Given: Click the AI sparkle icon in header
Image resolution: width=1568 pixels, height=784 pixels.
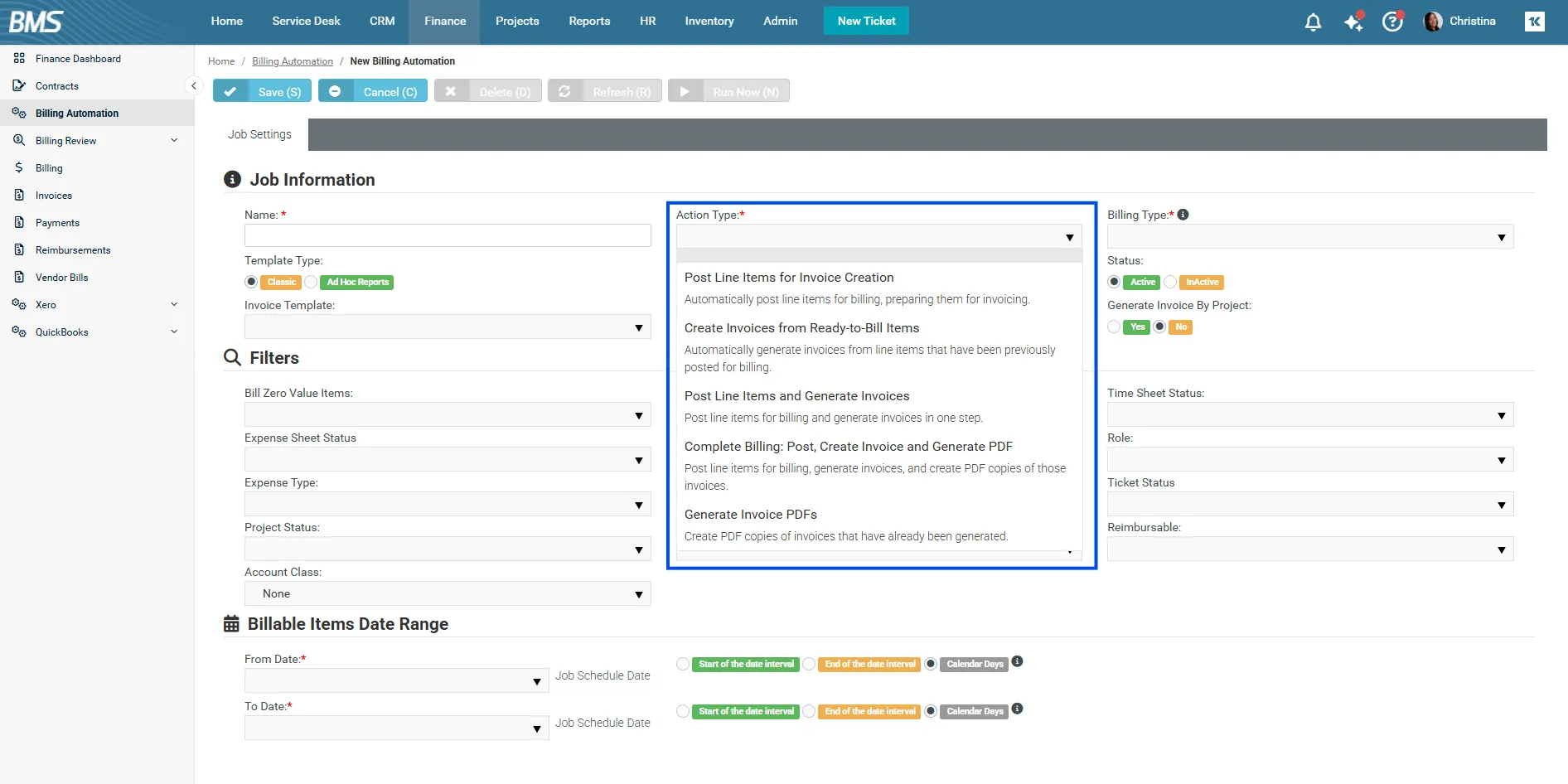Looking at the screenshot, I should click(1353, 22).
